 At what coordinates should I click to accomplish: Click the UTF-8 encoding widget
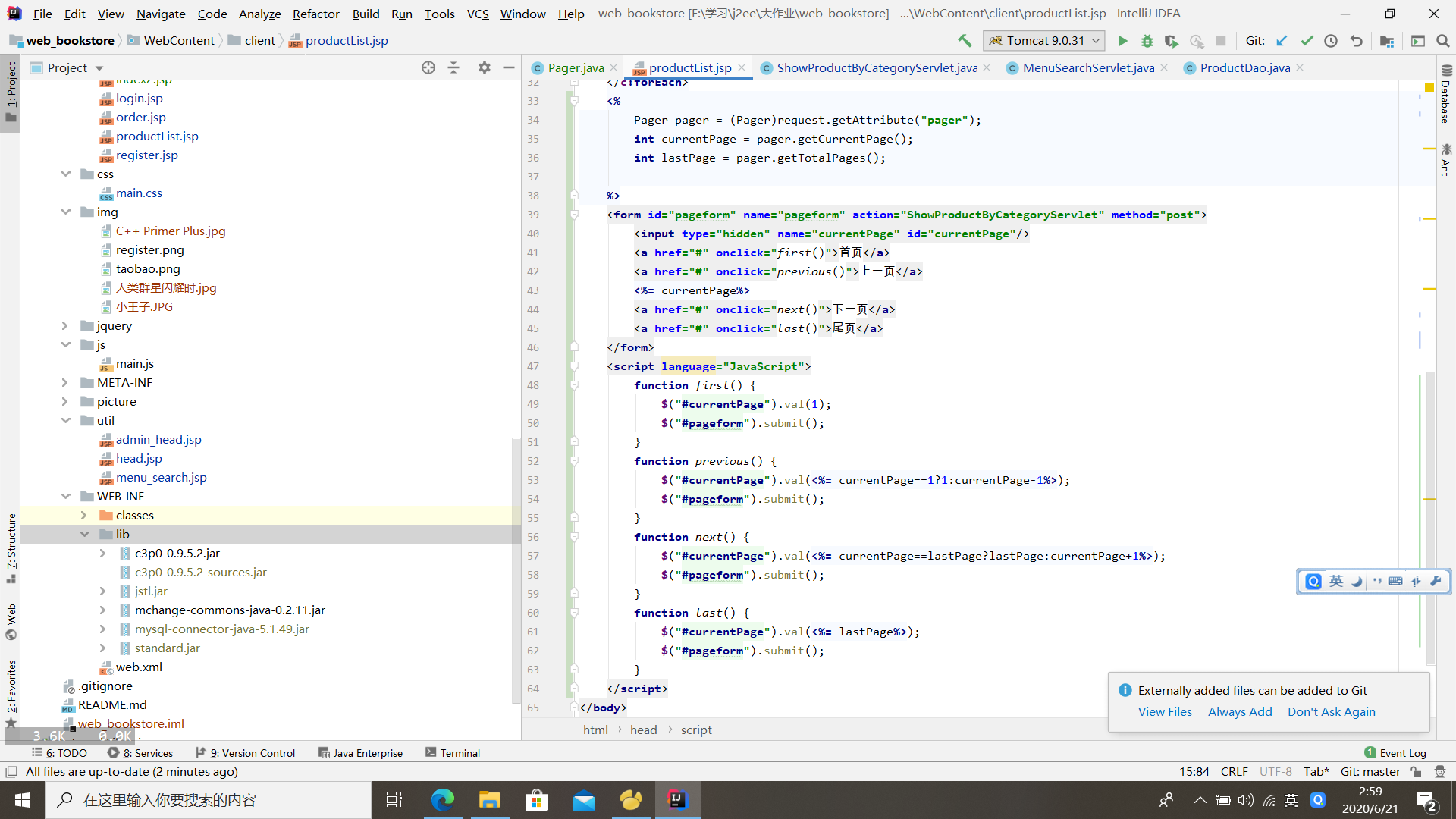[x=1276, y=772]
